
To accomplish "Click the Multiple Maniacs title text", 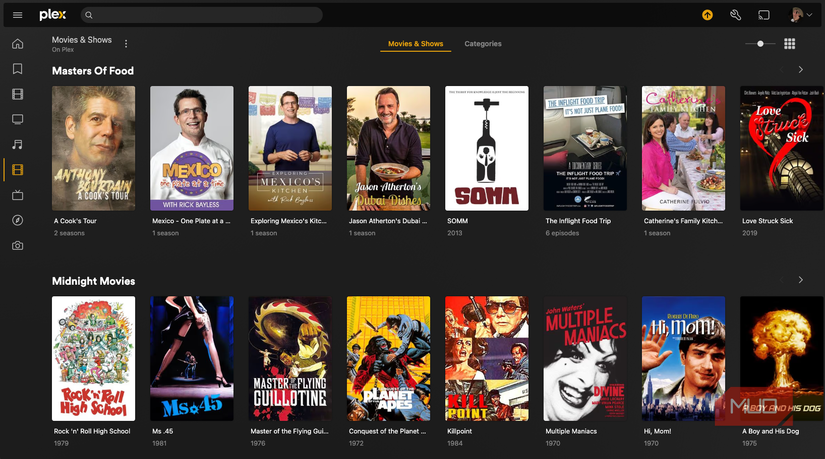I will tap(571, 431).
